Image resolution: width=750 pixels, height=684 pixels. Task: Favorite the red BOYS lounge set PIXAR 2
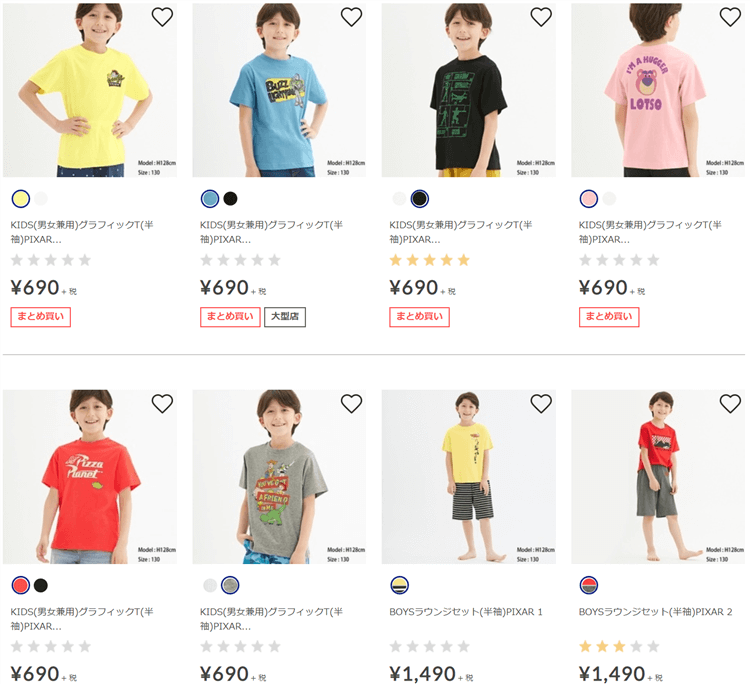(730, 404)
